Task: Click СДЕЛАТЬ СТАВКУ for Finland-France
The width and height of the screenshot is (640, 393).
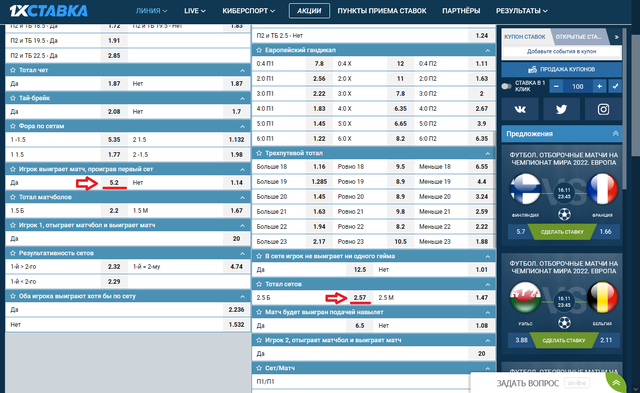Action: [562, 232]
